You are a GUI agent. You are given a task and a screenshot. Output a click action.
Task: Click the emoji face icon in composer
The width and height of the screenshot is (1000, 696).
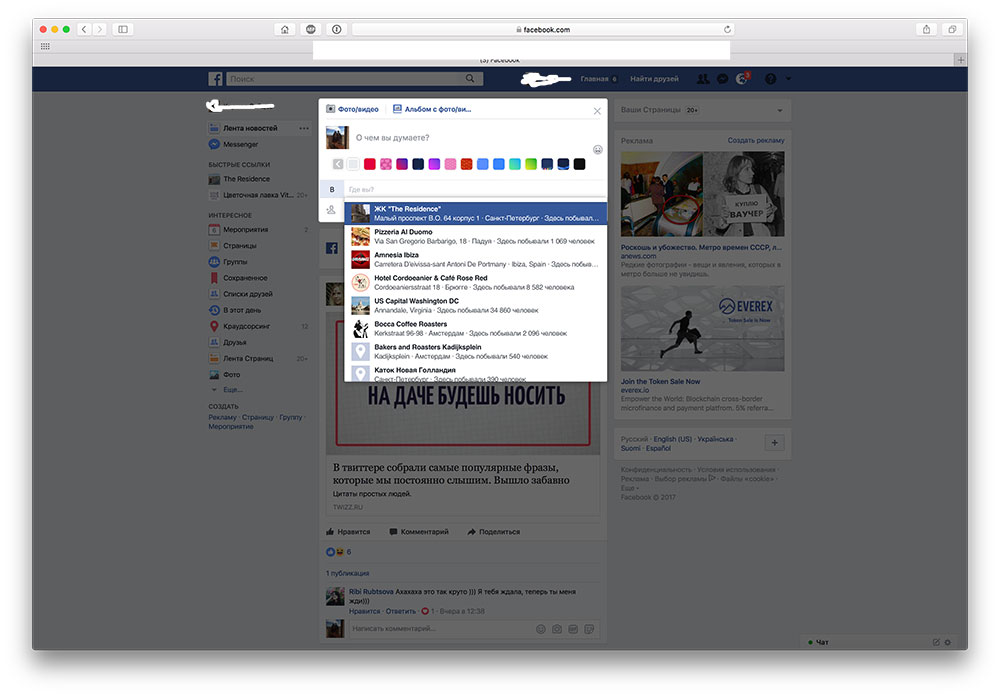(598, 150)
